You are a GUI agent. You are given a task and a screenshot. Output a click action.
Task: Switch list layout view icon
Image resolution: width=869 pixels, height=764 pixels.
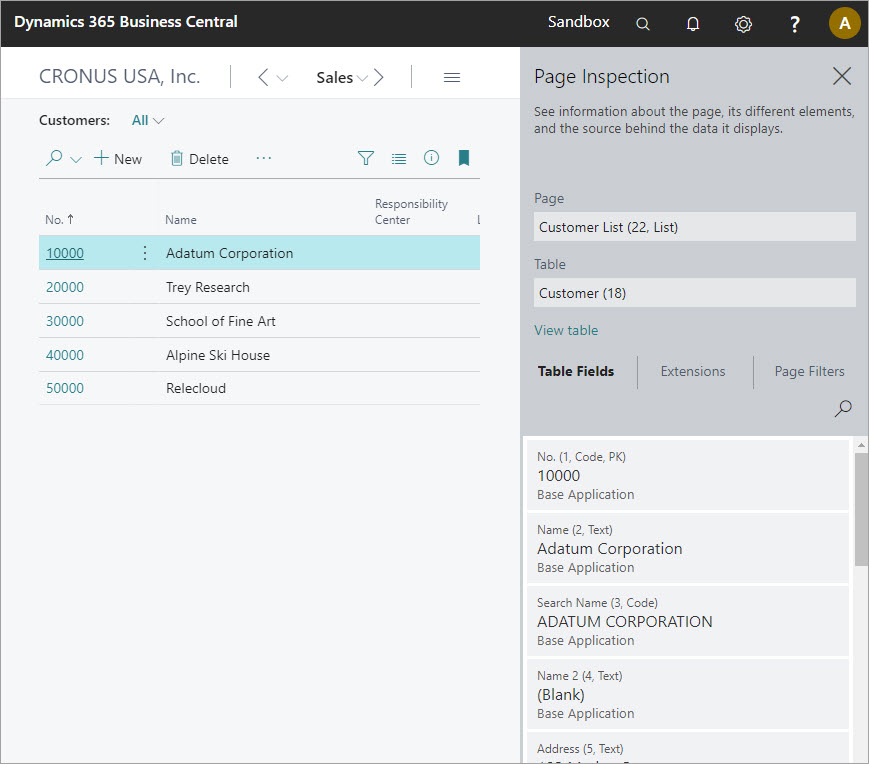pyautogui.click(x=399, y=159)
